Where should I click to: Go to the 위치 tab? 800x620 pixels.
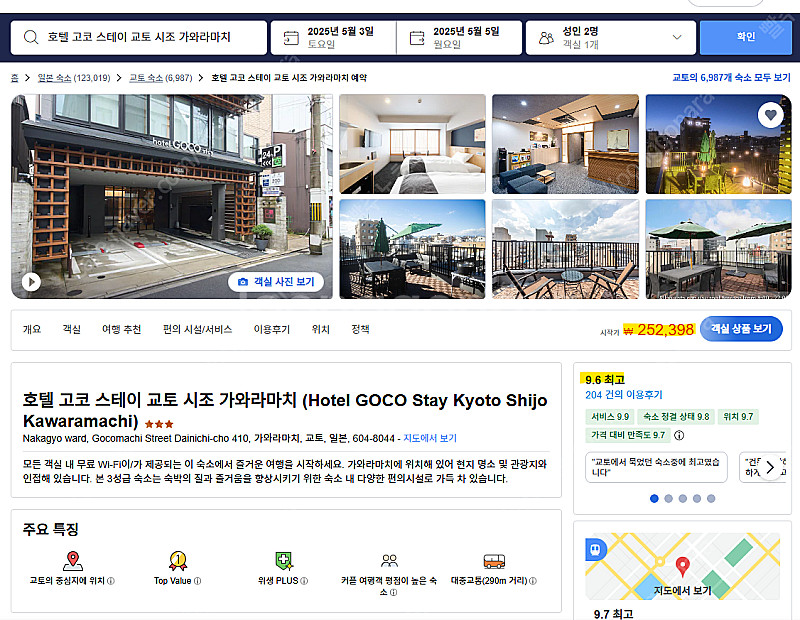pyautogui.click(x=320, y=330)
